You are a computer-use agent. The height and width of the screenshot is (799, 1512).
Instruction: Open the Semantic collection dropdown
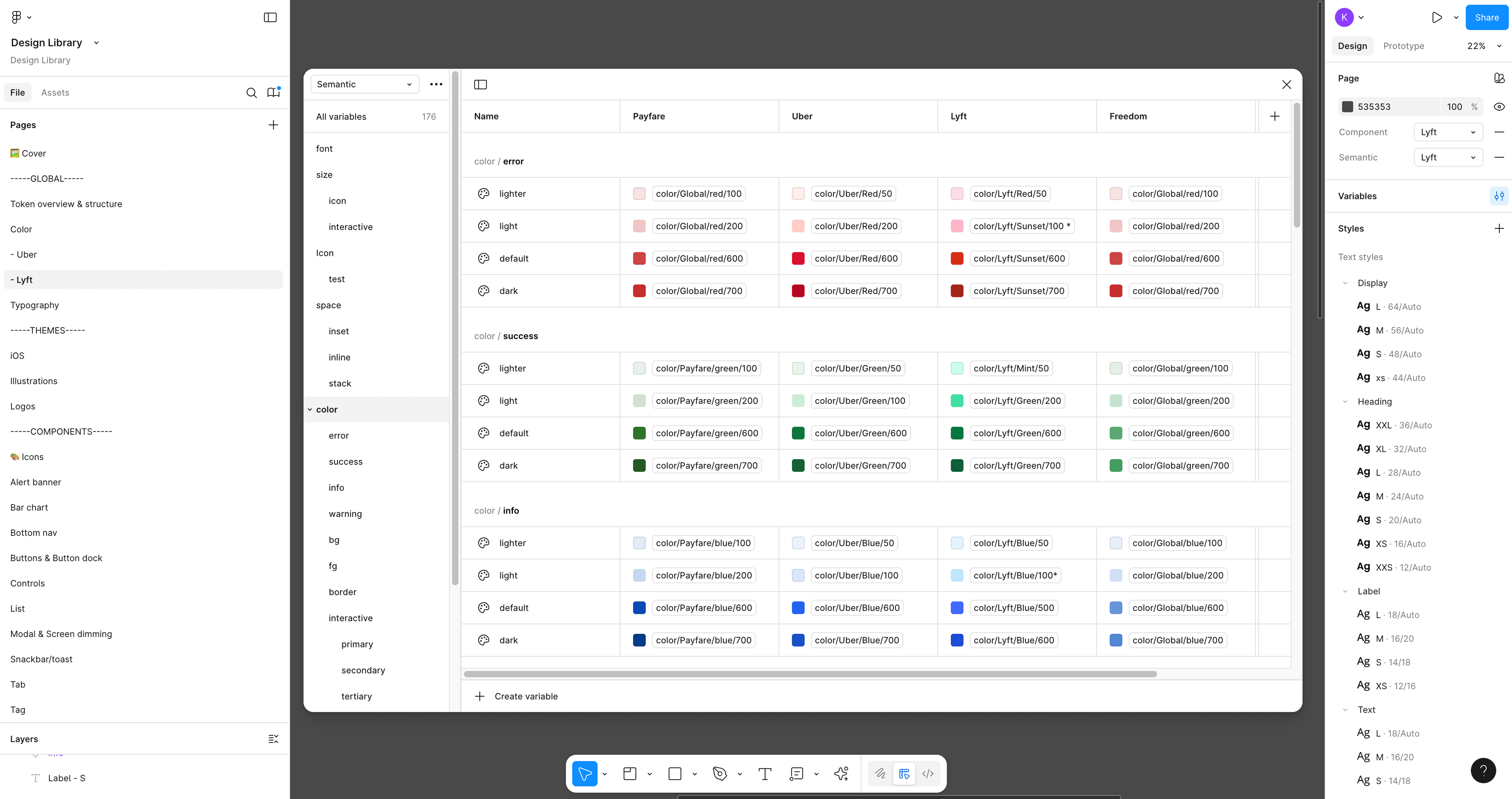point(364,85)
